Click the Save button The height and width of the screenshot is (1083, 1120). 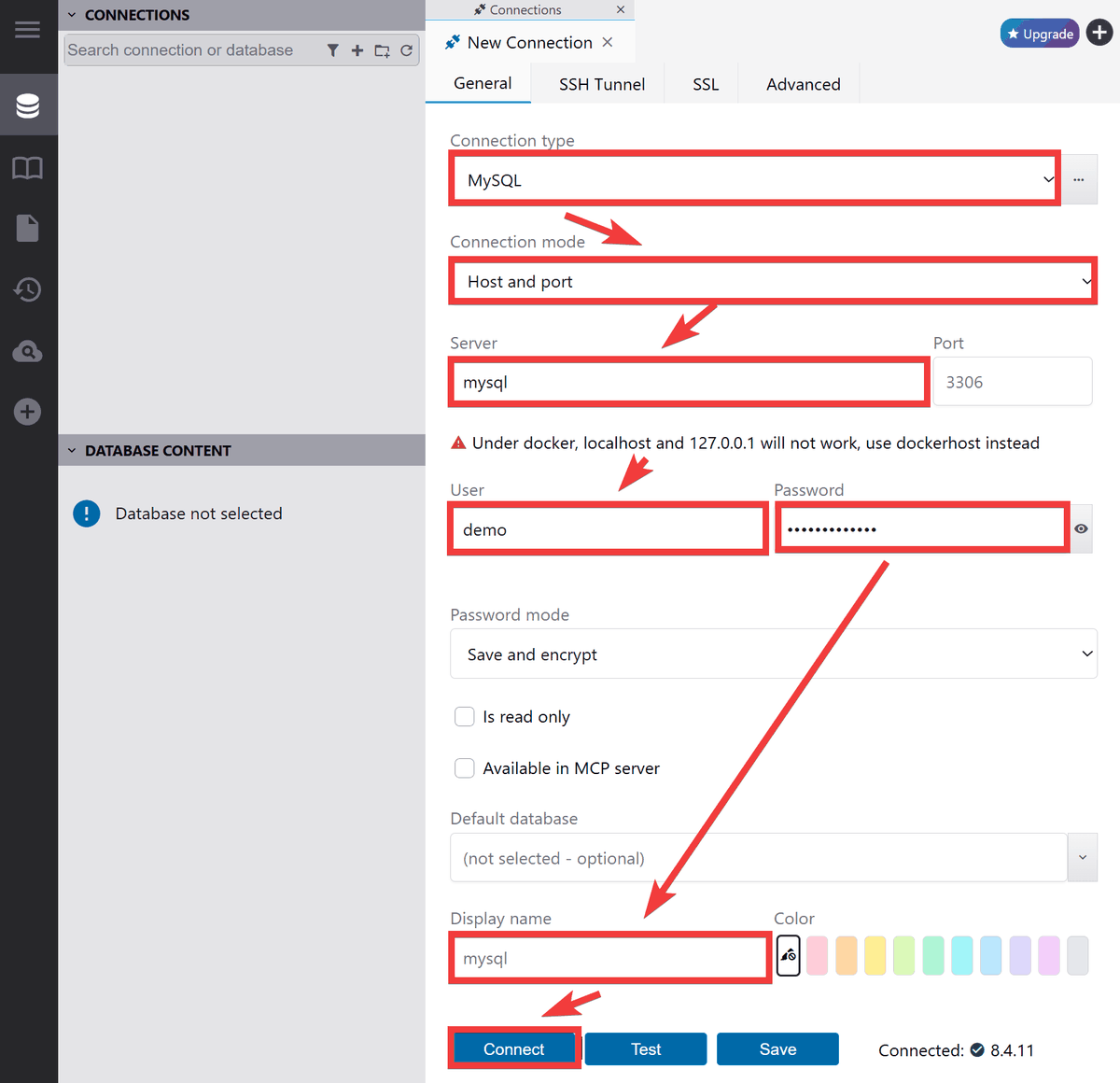click(x=777, y=1049)
